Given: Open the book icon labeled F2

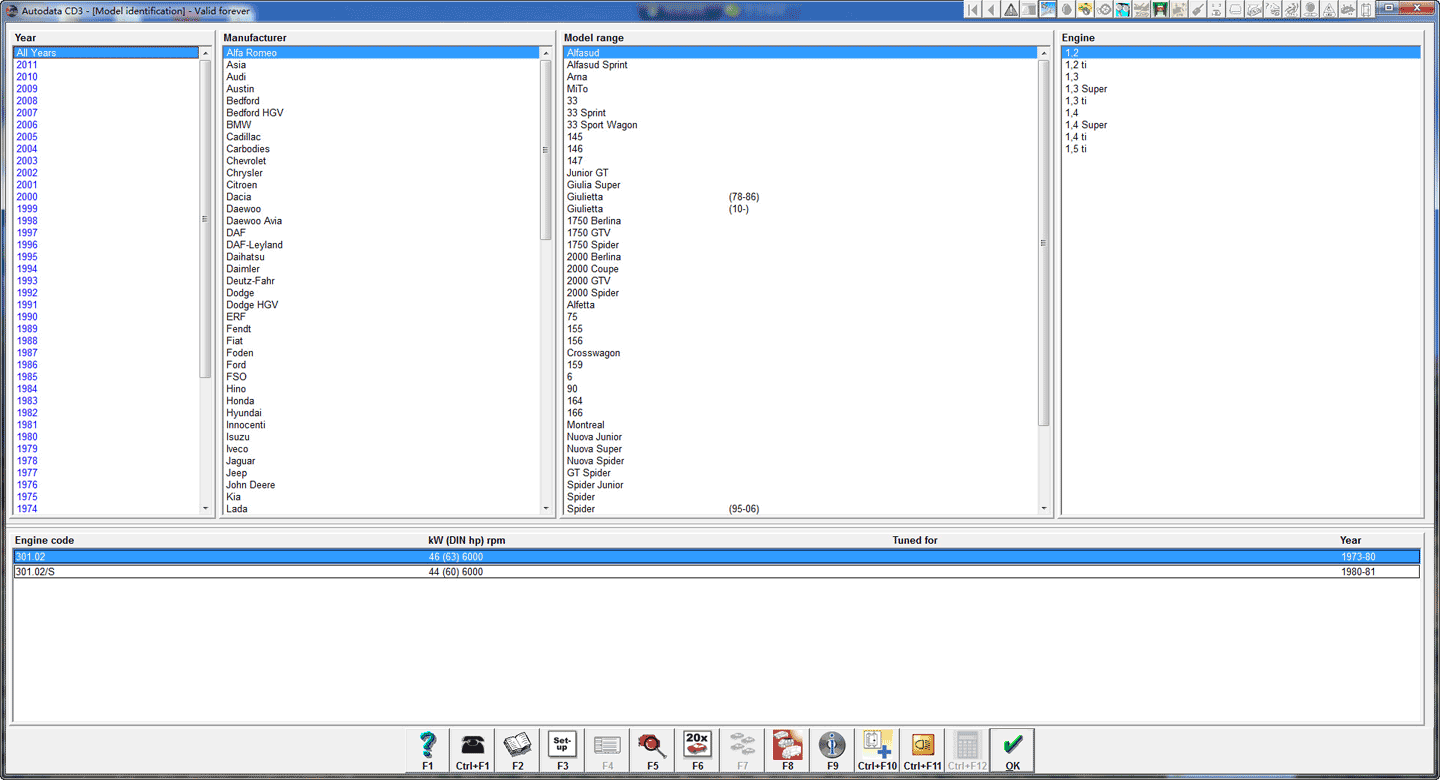Looking at the screenshot, I should pos(517,750).
